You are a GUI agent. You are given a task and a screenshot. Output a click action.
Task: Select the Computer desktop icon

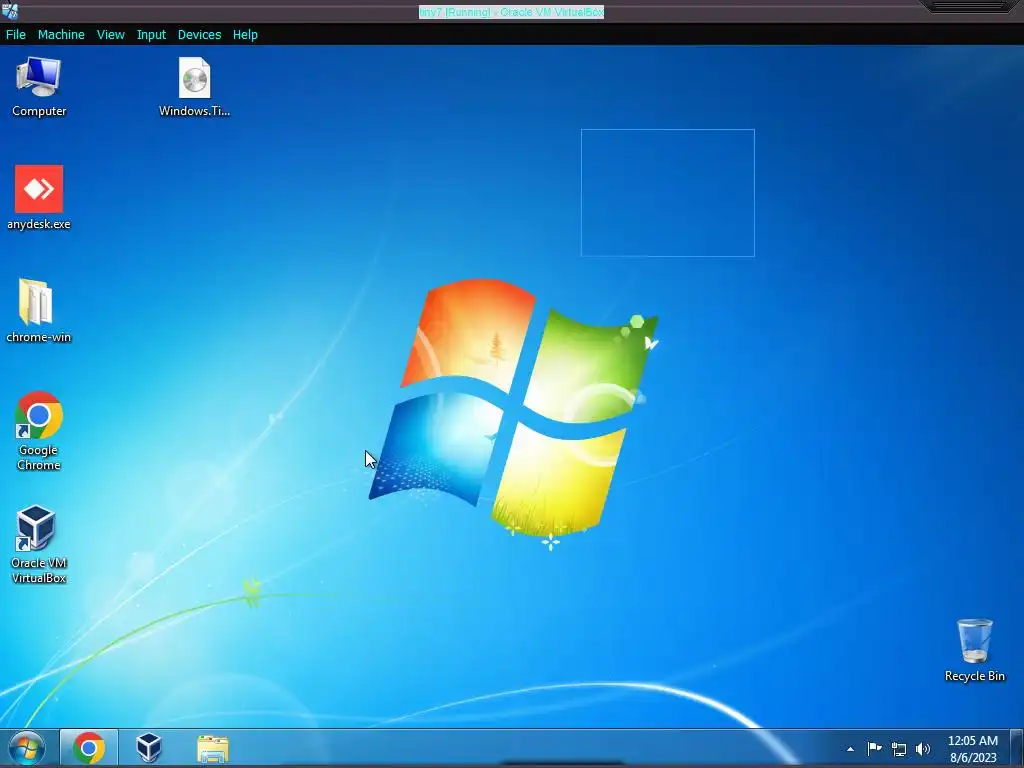(39, 87)
